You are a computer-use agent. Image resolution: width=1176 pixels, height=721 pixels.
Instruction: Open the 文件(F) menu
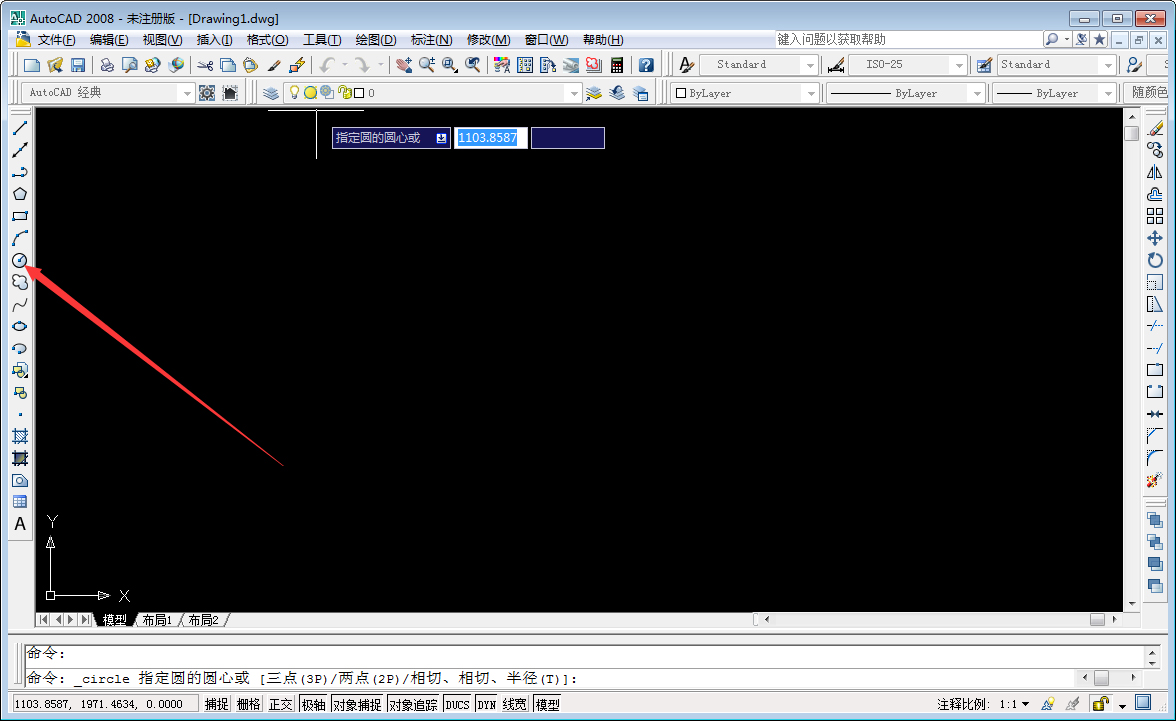click(x=56, y=40)
